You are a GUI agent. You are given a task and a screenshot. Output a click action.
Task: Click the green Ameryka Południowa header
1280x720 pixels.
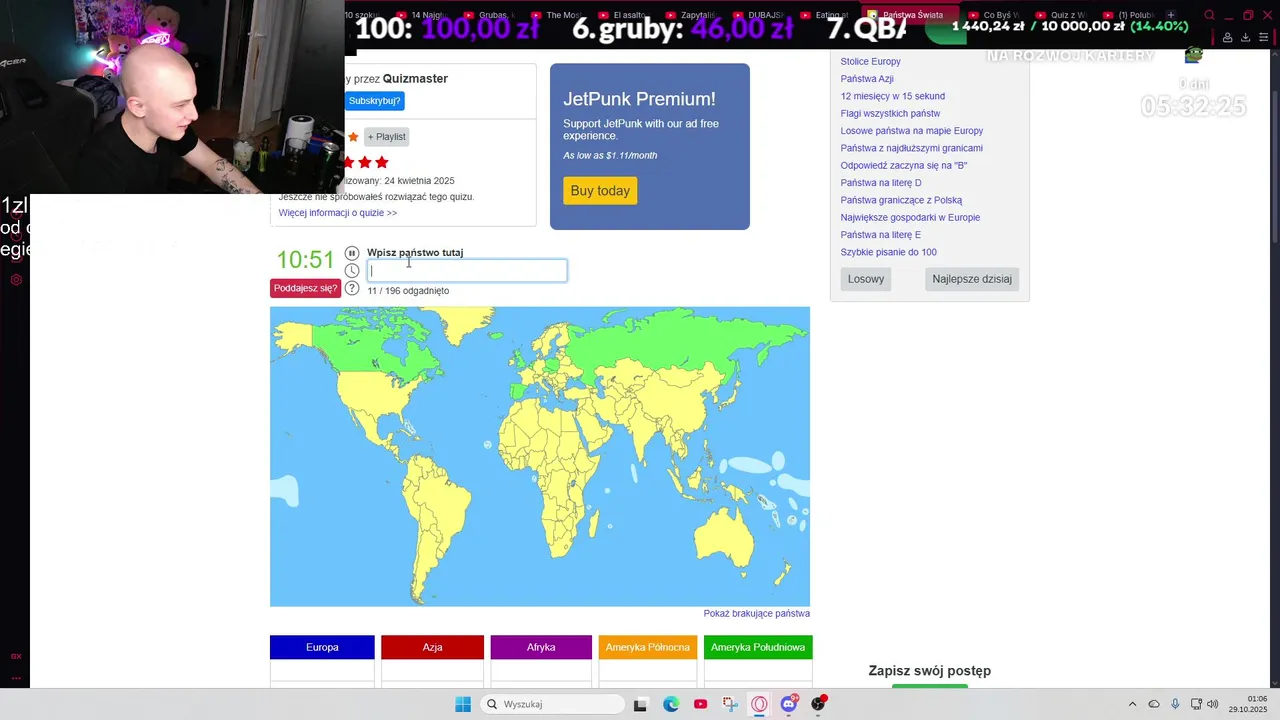[758, 647]
